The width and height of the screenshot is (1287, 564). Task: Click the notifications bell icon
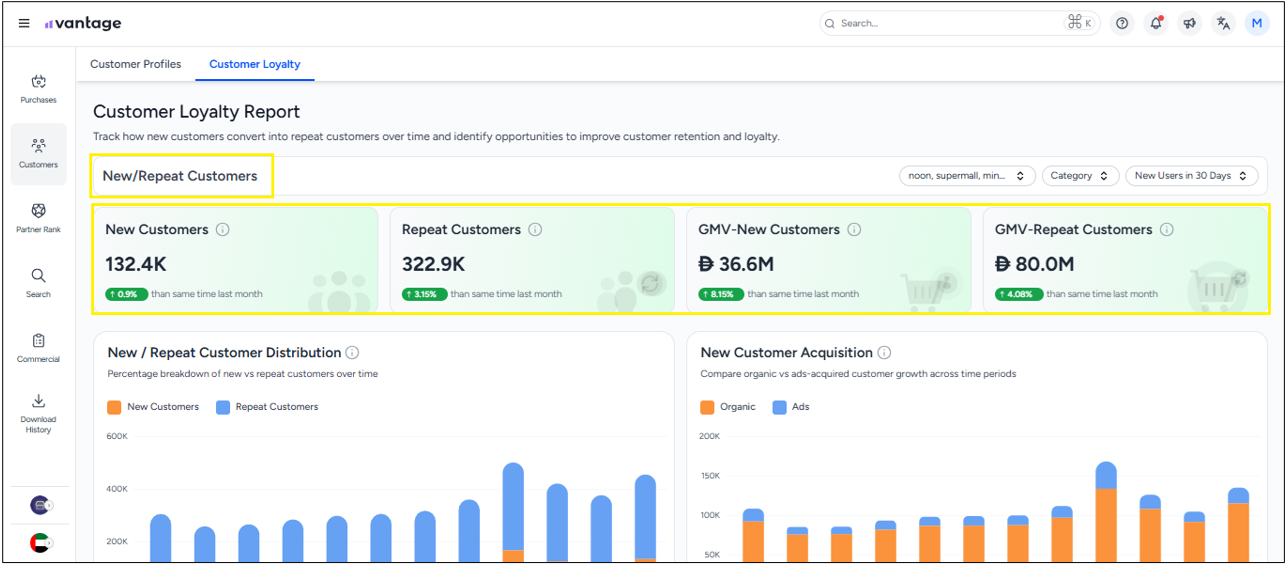1156,24
